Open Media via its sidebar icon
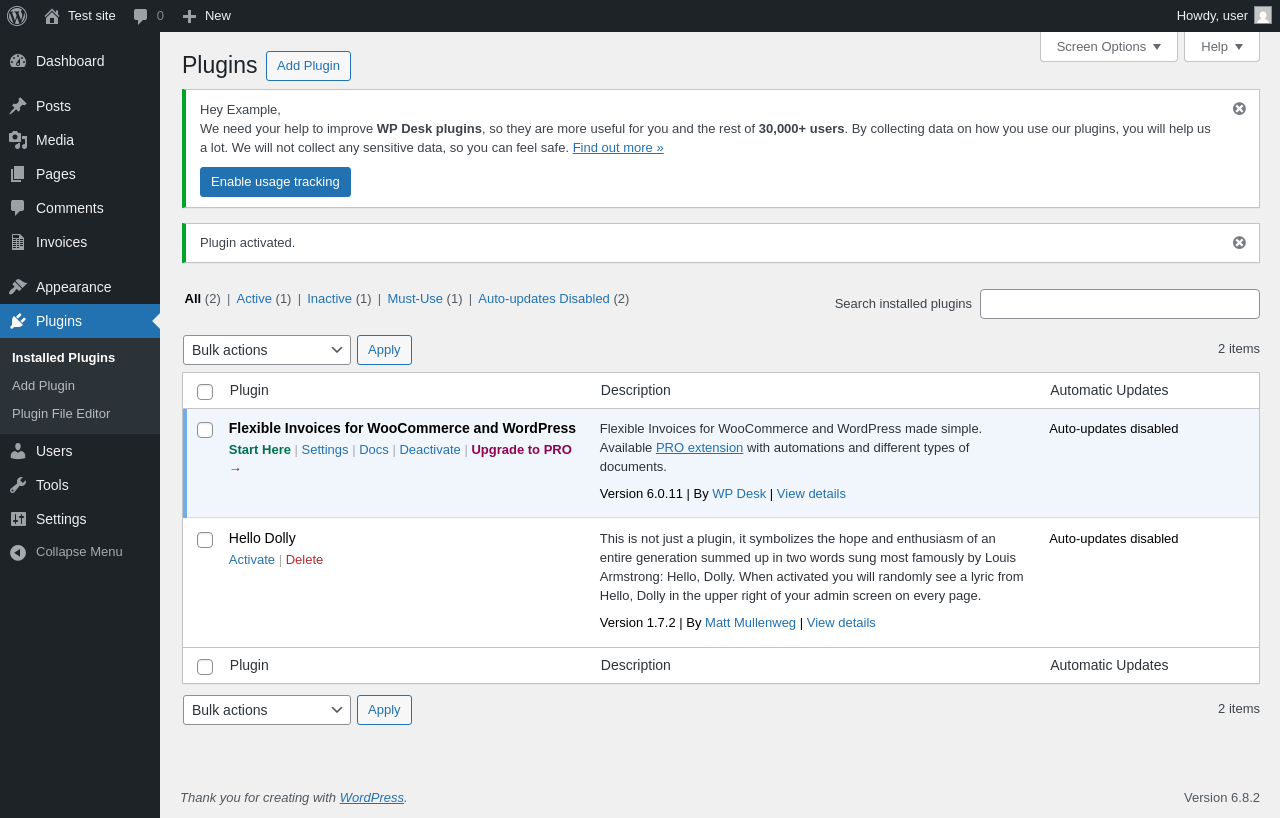Image resolution: width=1280 pixels, height=818 pixels. coord(18,140)
